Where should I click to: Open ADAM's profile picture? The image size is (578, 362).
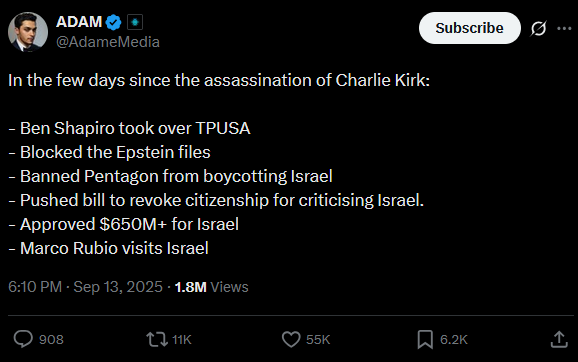coord(28,32)
